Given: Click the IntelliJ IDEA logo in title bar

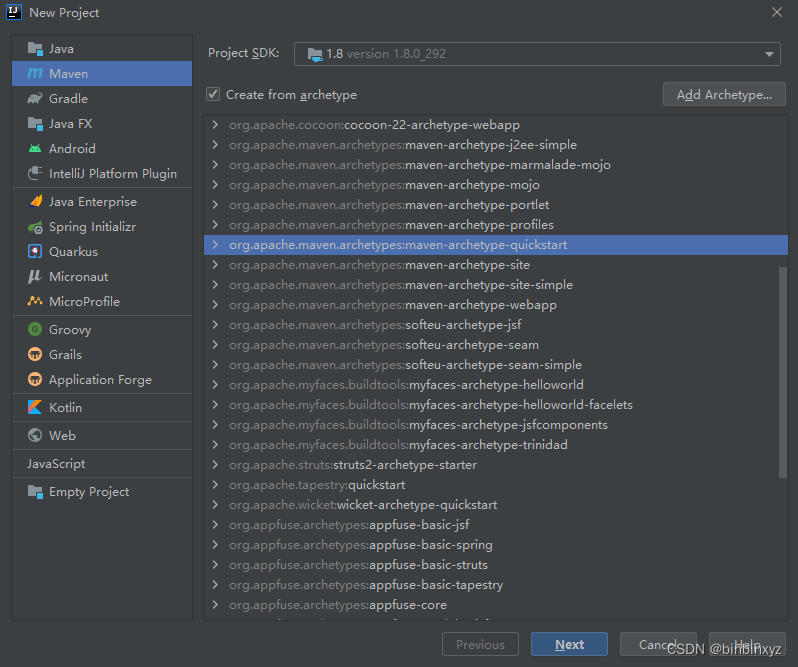Looking at the screenshot, I should click(x=14, y=12).
